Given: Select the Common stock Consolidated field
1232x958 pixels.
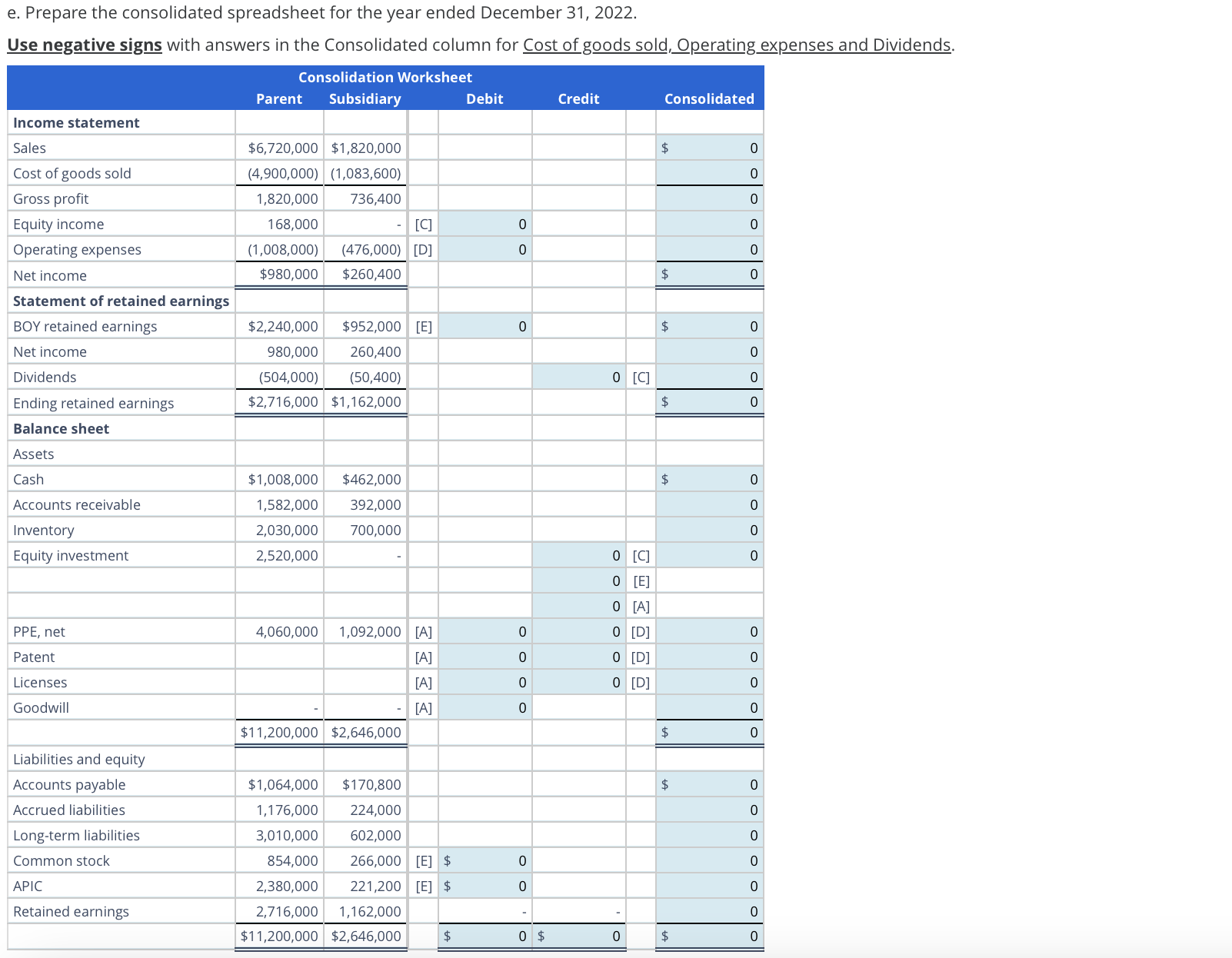Looking at the screenshot, I should click(x=710, y=860).
